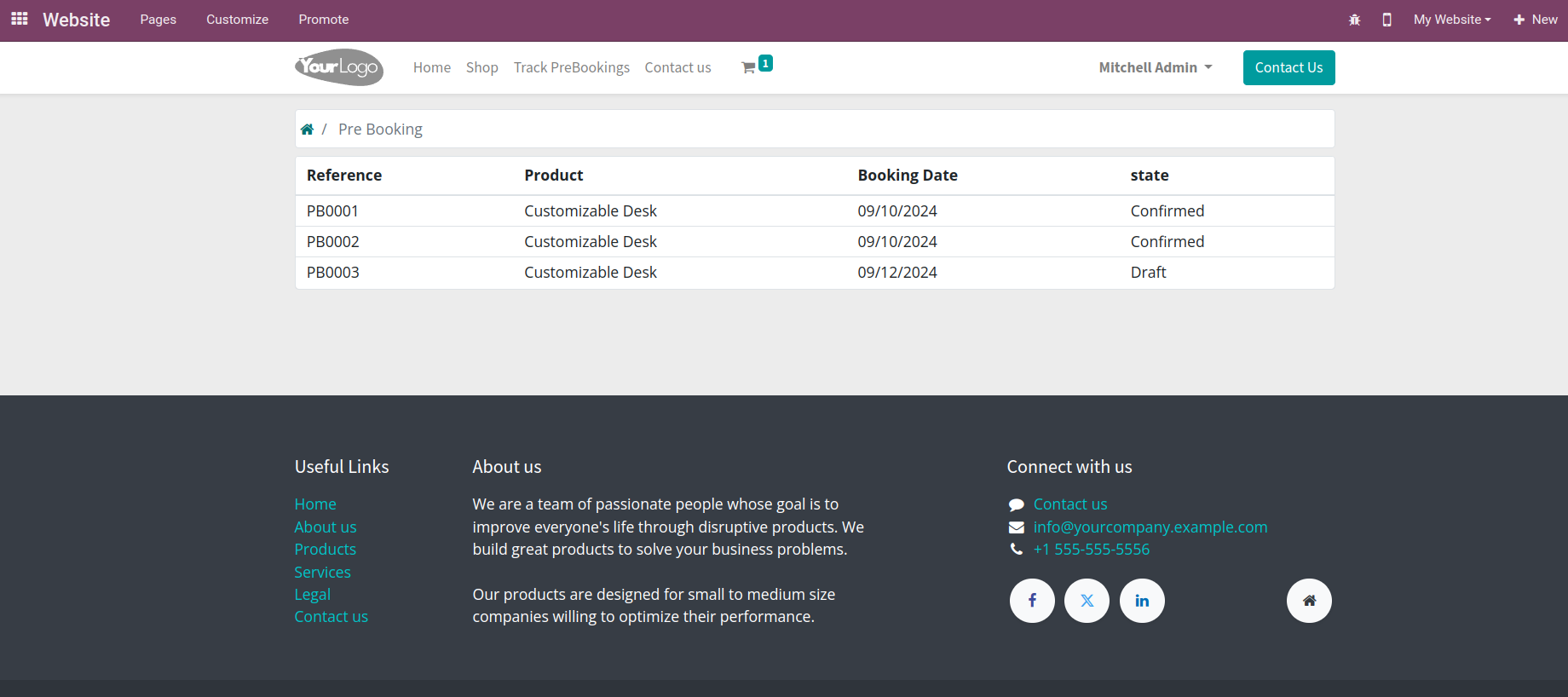Viewport: 1568px width, 697px height.
Task: Click the breadcrumb home icon
Action: 307,130
